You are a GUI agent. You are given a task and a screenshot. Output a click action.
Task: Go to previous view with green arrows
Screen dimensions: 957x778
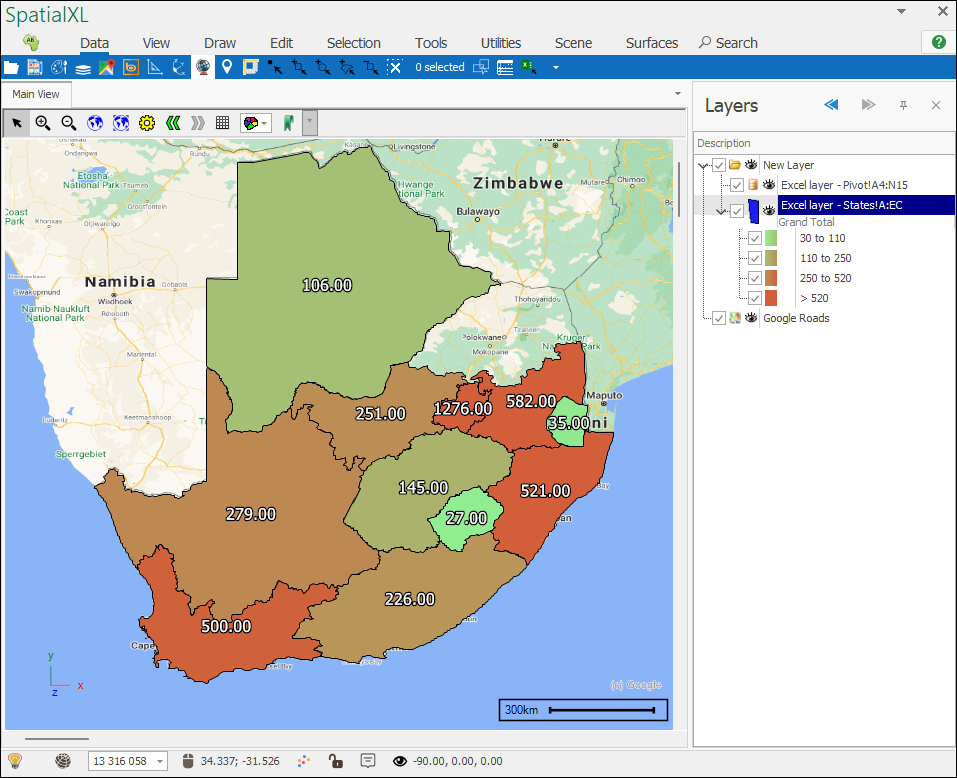[x=173, y=123]
